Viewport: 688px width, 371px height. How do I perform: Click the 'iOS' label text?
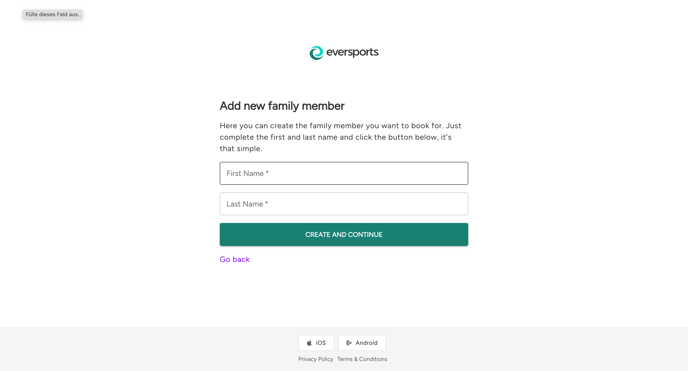tap(321, 343)
